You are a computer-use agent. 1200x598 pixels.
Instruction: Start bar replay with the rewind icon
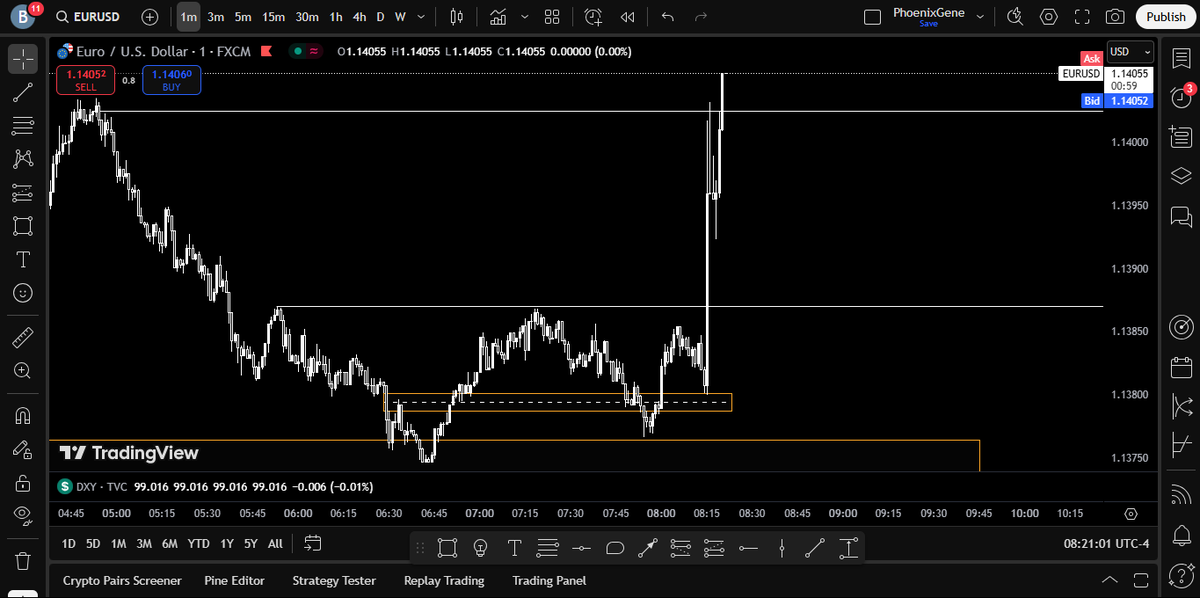[628, 17]
